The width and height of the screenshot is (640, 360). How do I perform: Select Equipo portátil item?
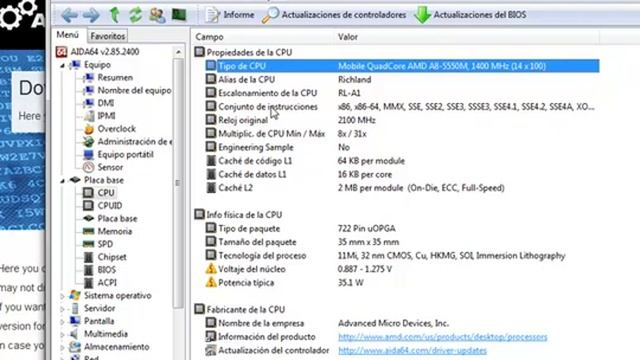125,155
